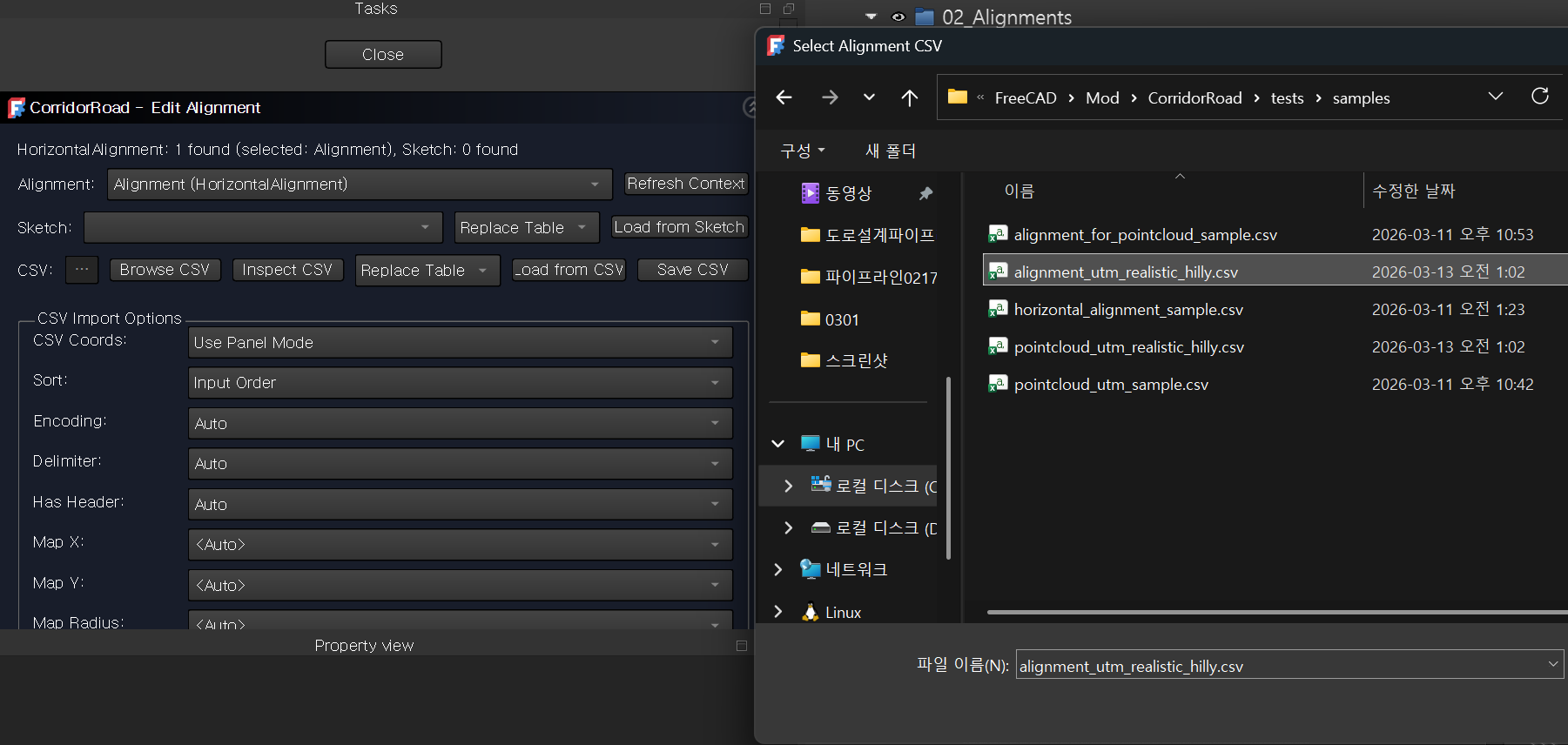This screenshot has height=745, width=1568.
Task: Click the CSV ellipsis button
Action: click(82, 270)
